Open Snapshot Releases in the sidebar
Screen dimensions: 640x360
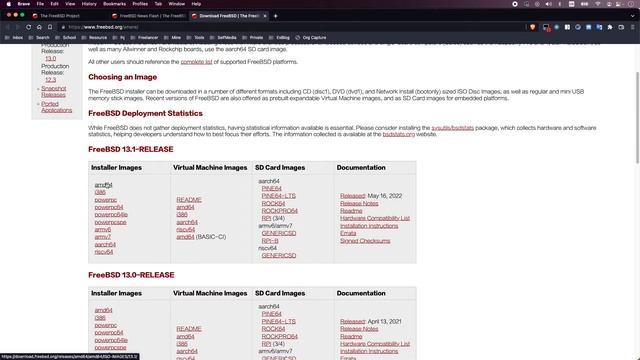pos(53,91)
